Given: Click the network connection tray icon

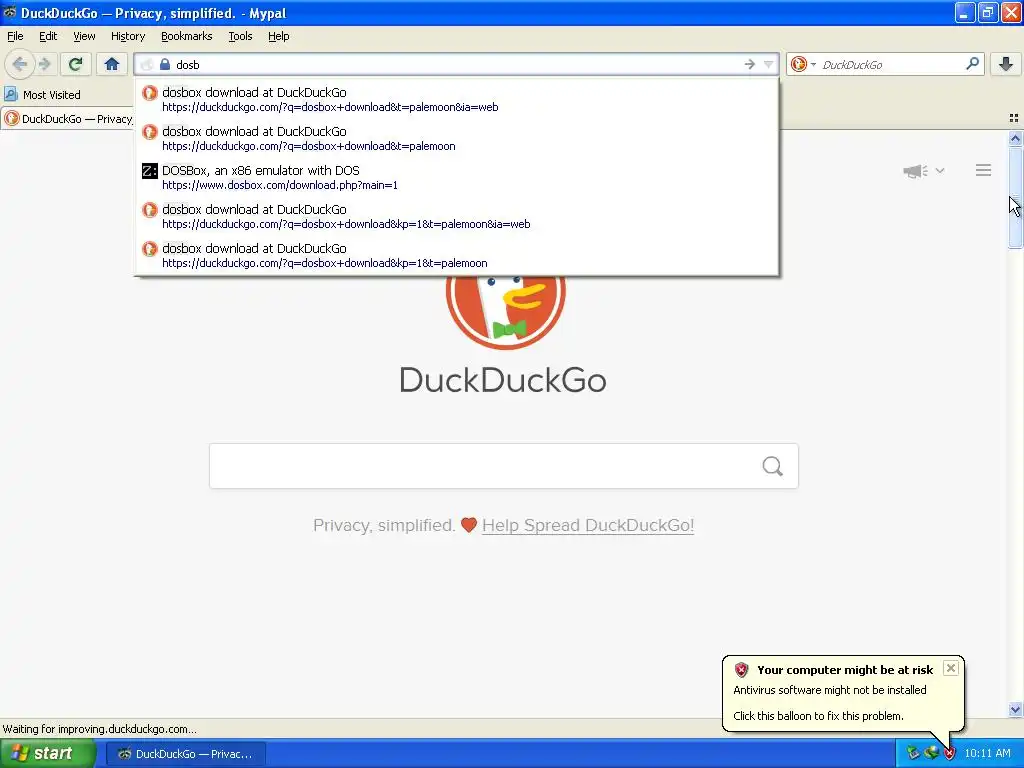Looking at the screenshot, I should tap(931, 753).
